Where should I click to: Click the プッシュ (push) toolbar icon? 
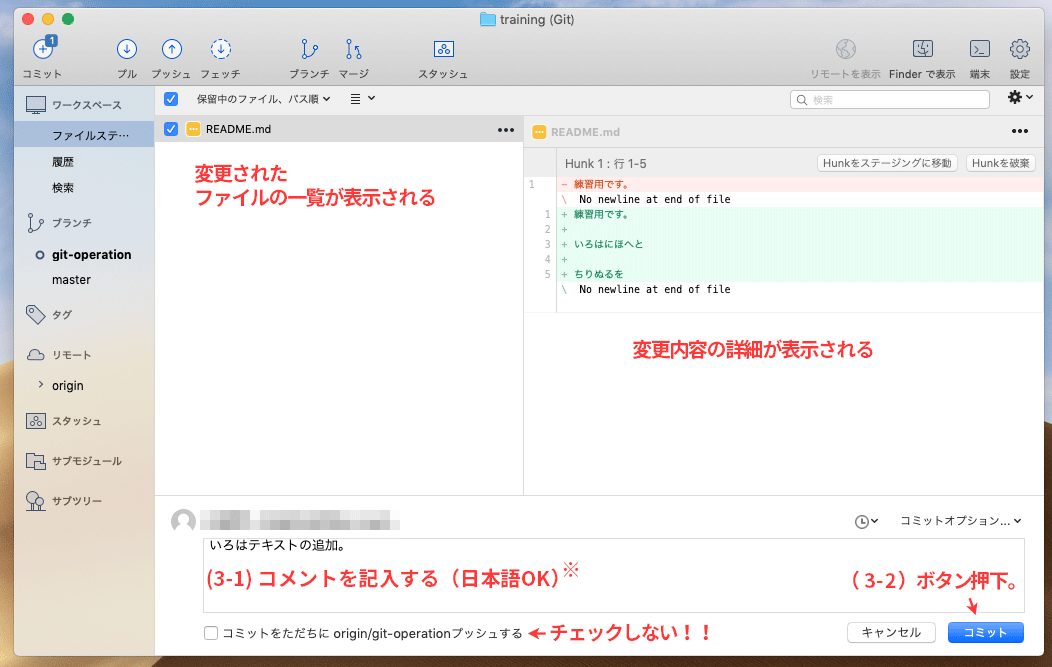point(172,49)
